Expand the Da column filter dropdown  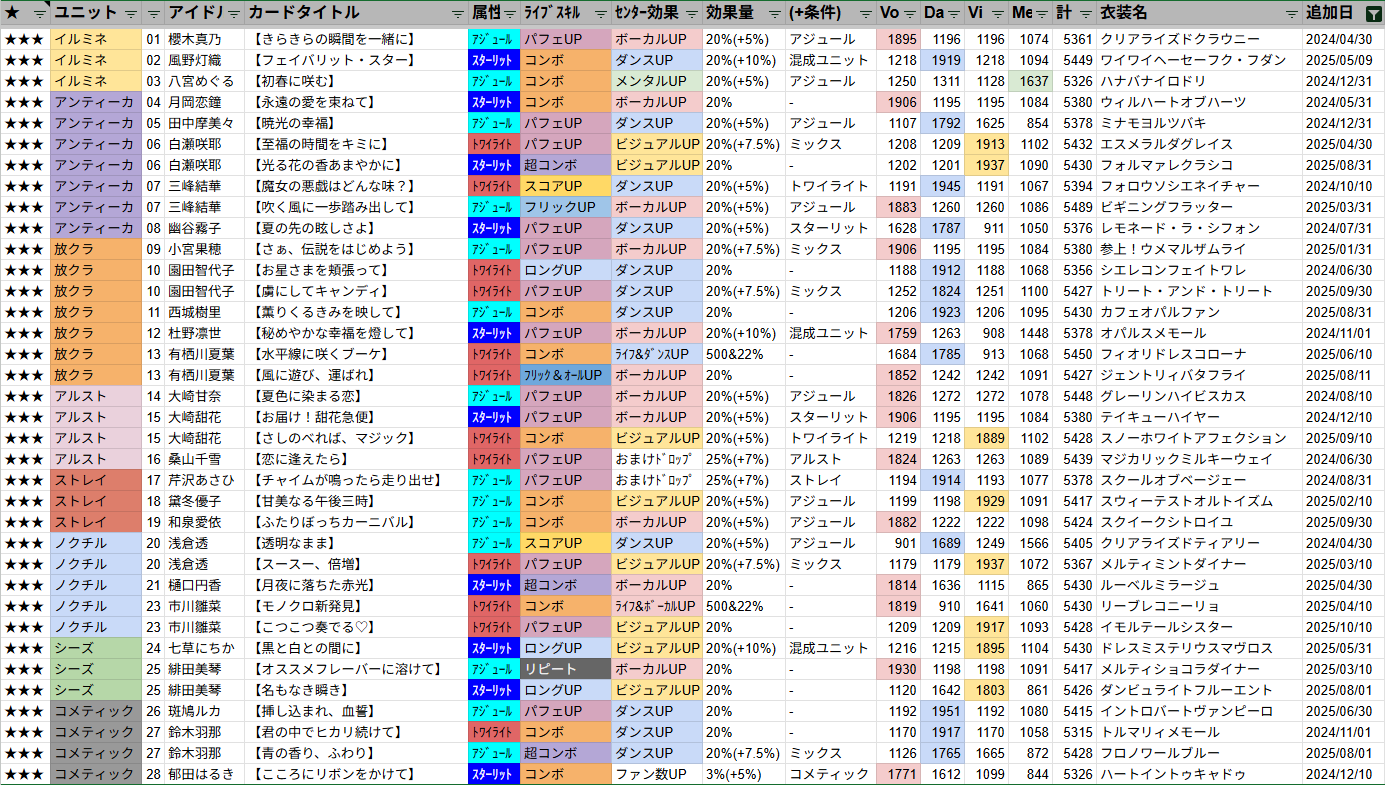coord(954,14)
